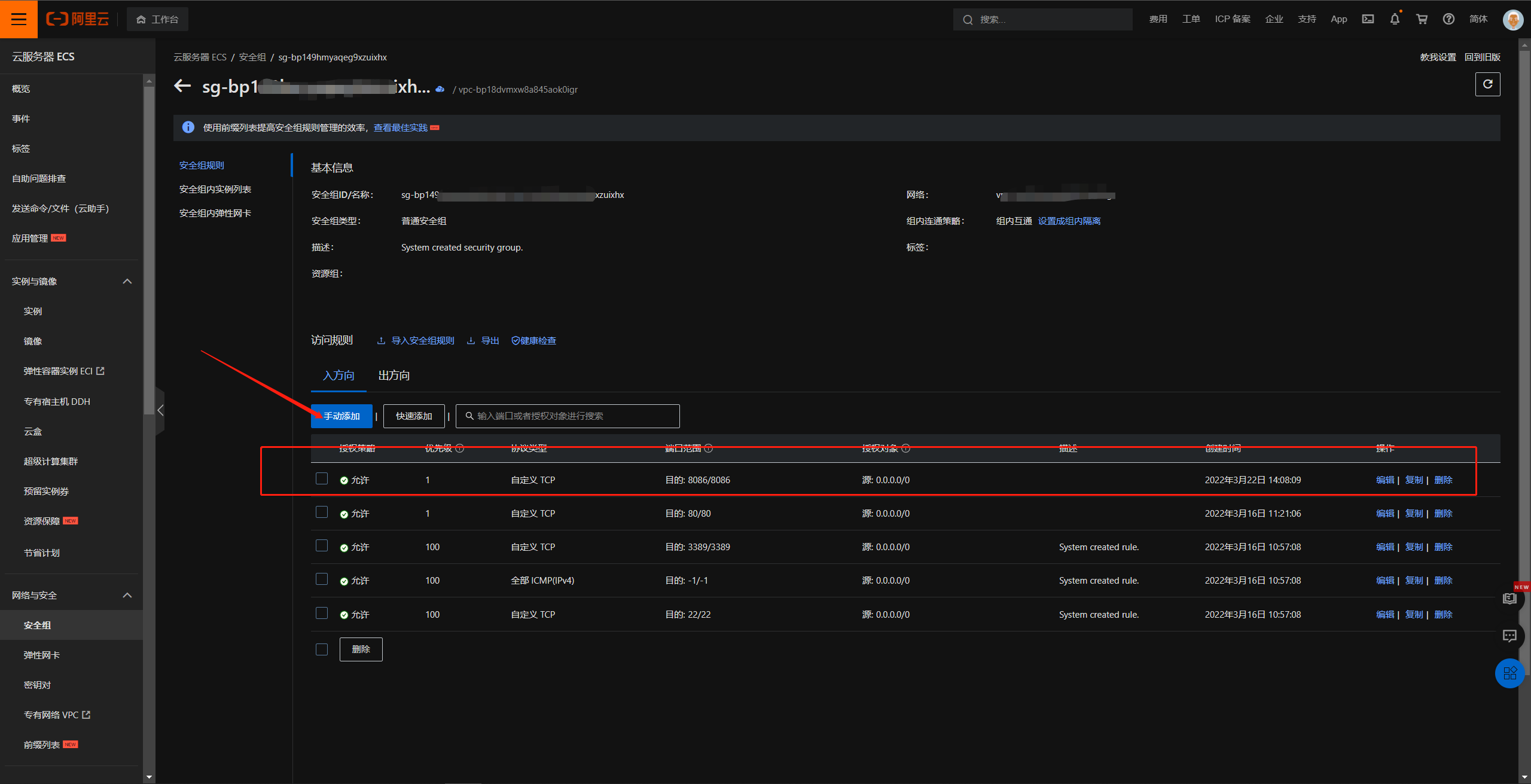Open the 安全组内实例列表 side tab
The image size is (1531, 784).
tap(215, 189)
